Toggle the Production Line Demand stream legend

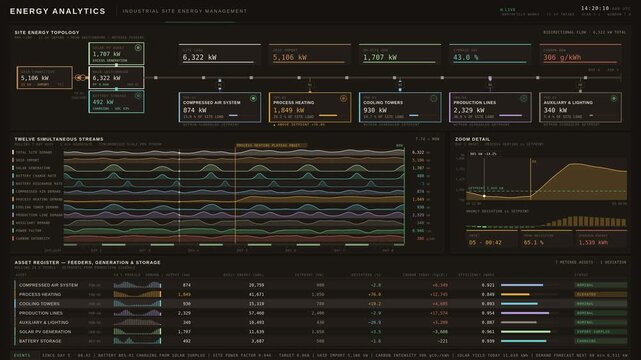[38, 215]
